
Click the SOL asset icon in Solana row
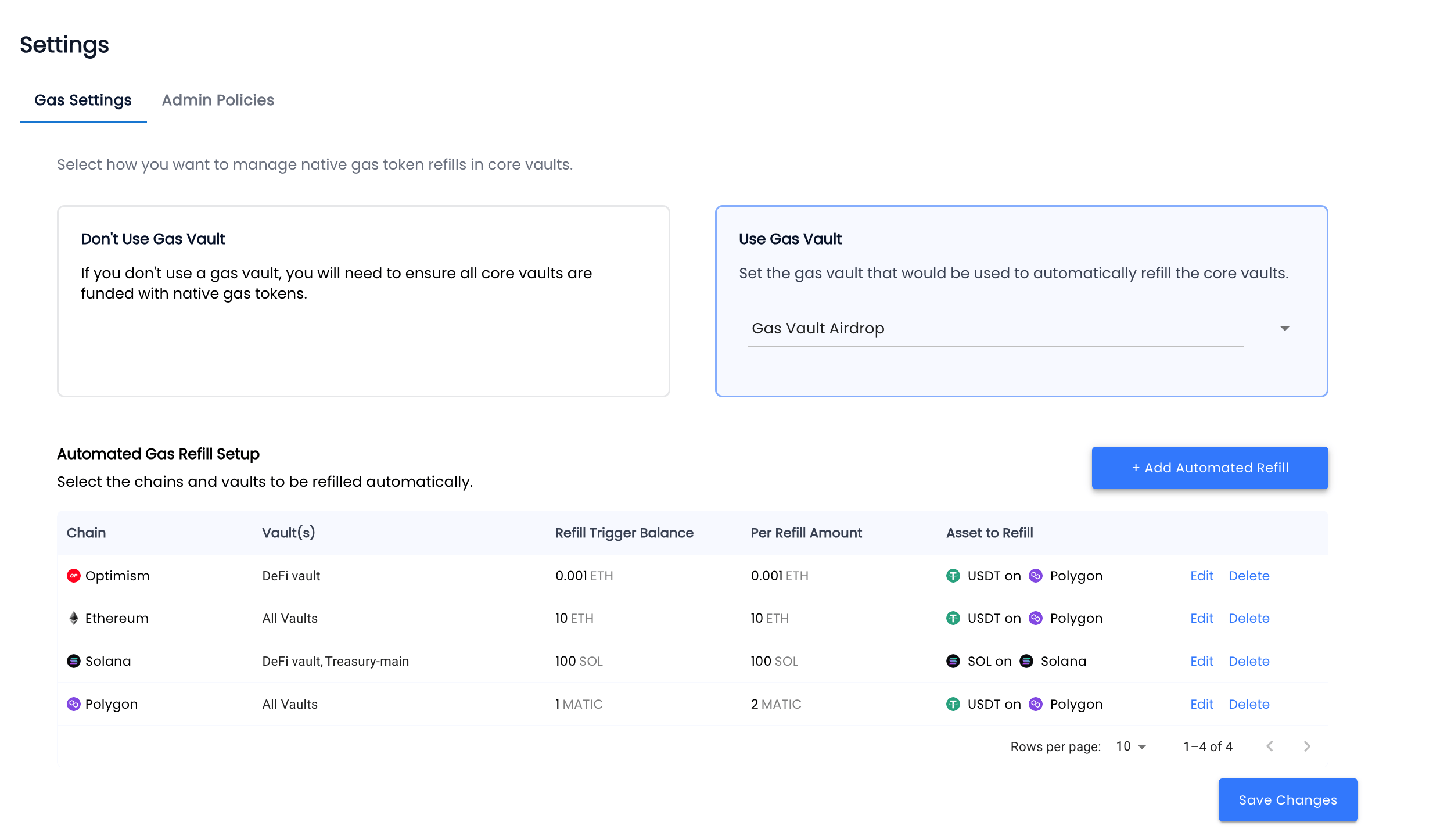click(953, 661)
